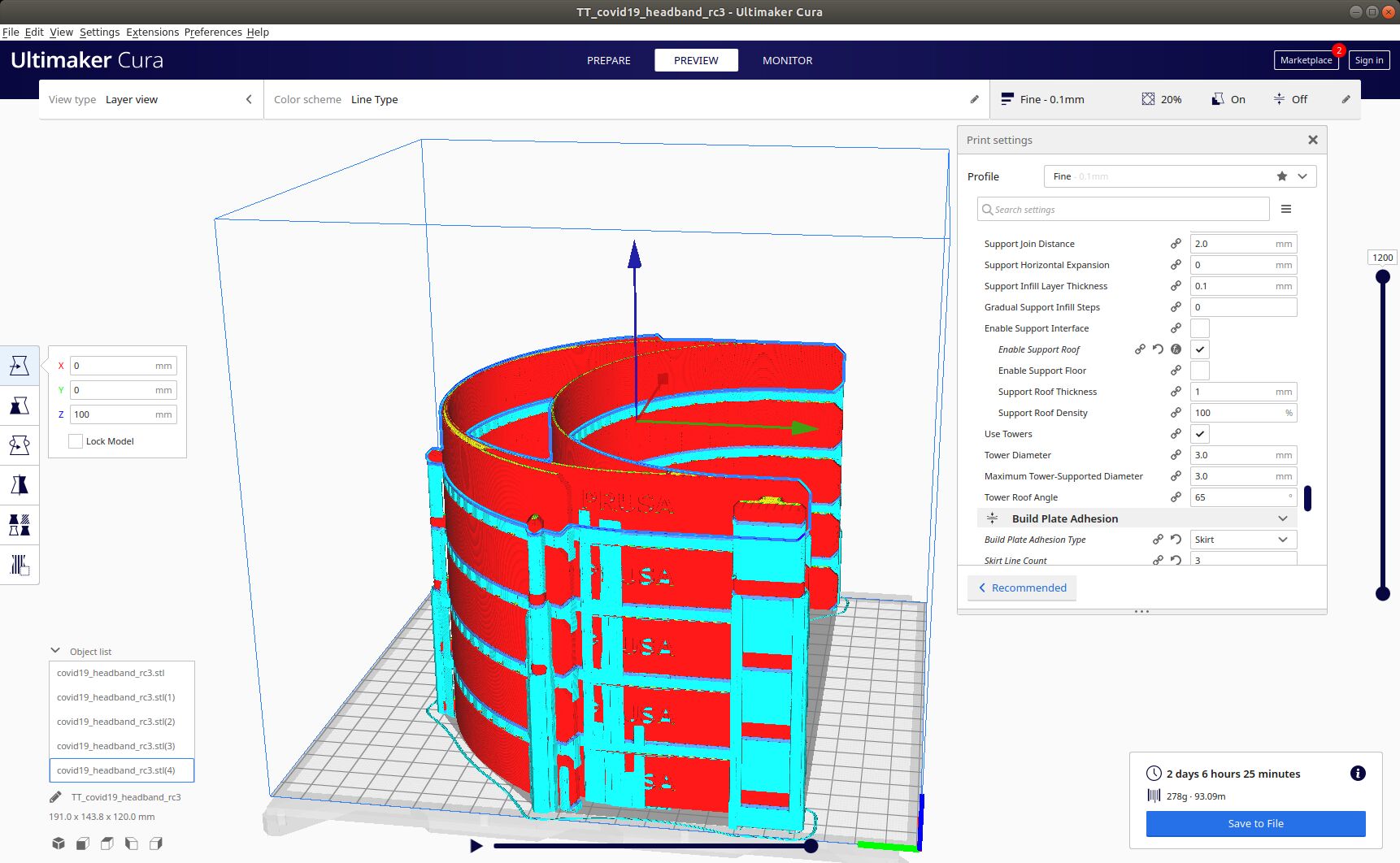Click the top handle of layer slider

click(x=1383, y=276)
